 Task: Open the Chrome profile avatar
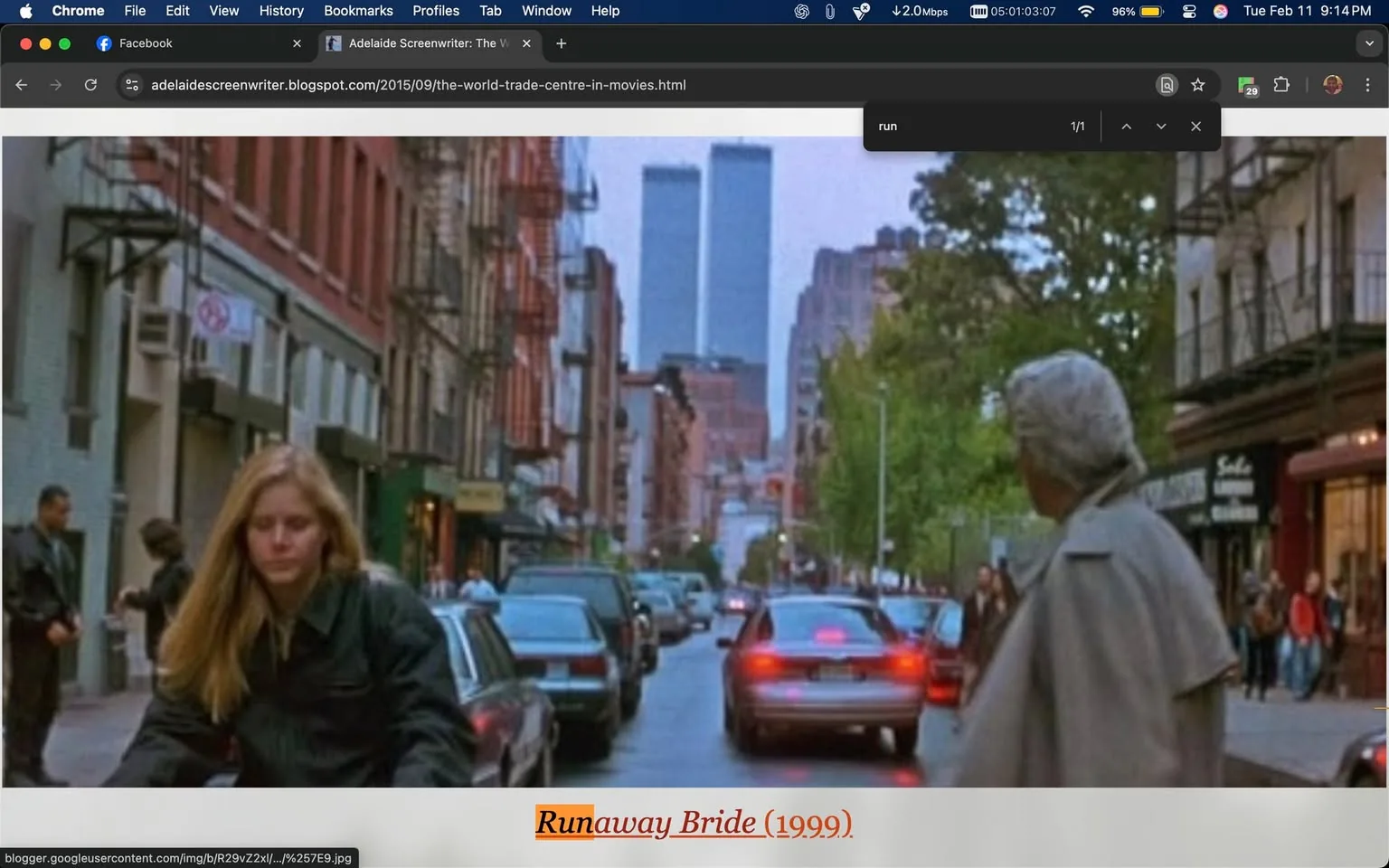(x=1332, y=84)
